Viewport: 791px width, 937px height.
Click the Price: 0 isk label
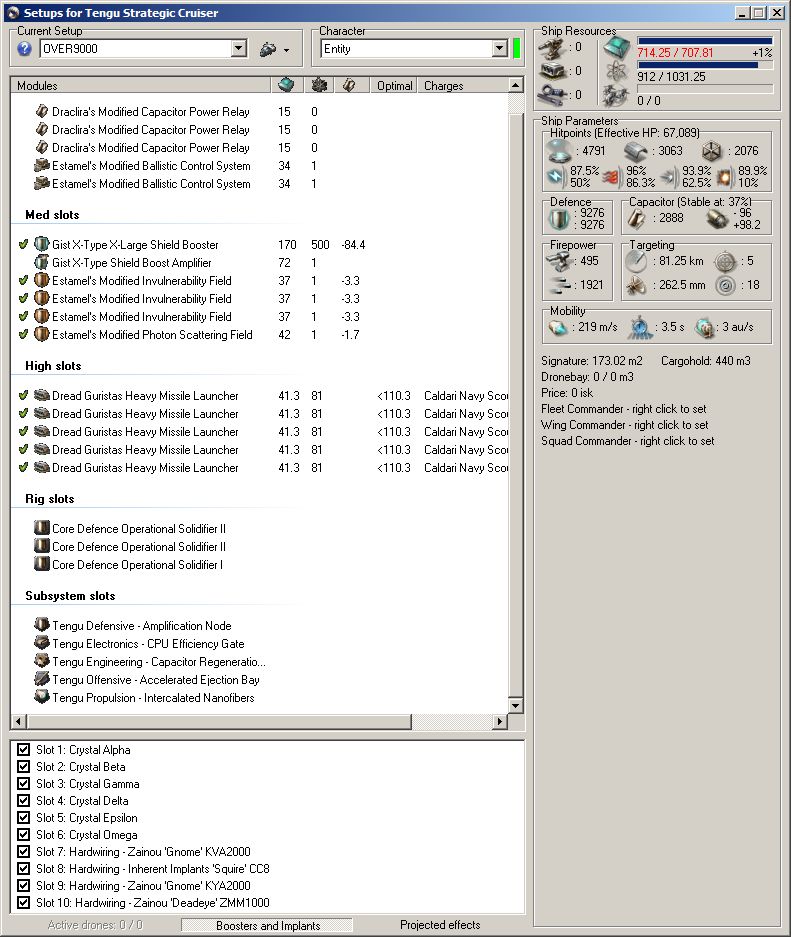[x=567, y=393]
